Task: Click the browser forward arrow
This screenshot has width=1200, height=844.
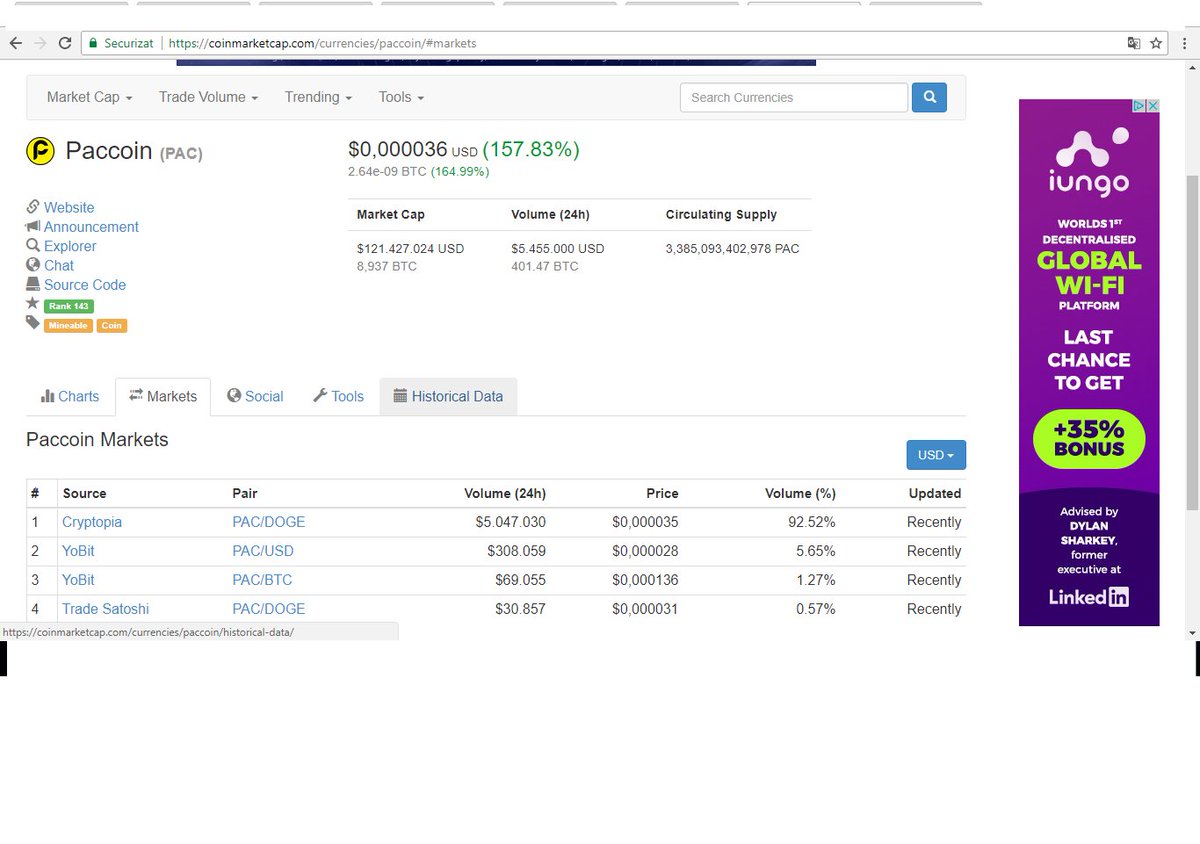Action: pyautogui.click(x=40, y=43)
